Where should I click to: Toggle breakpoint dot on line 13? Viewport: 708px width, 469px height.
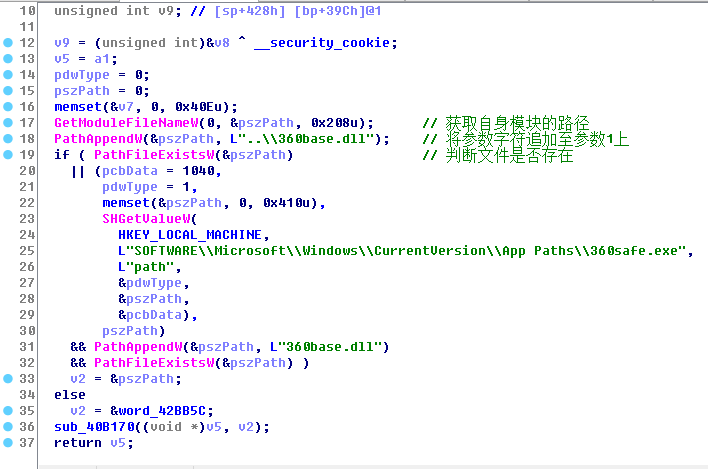pos(8,59)
